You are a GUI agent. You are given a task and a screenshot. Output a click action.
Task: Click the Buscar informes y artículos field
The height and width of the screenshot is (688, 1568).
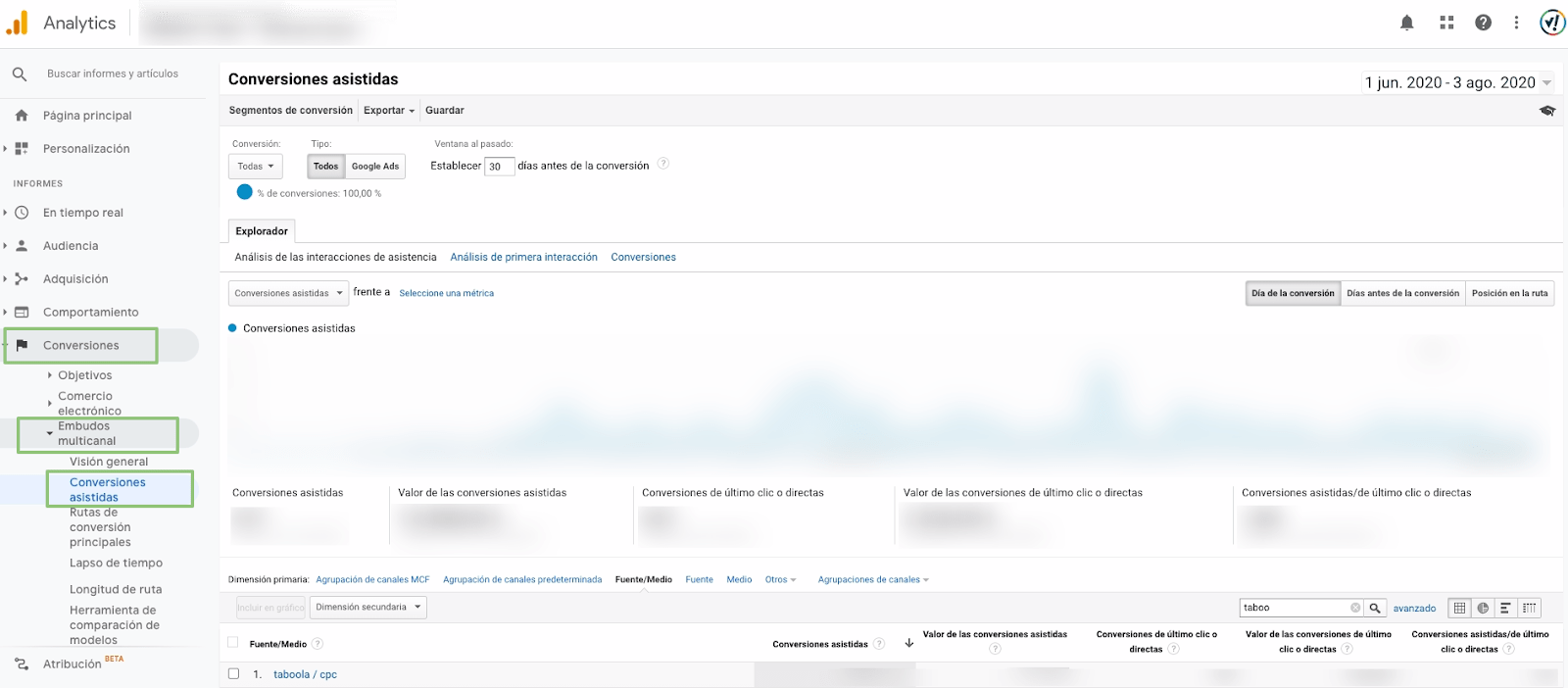pos(113,74)
